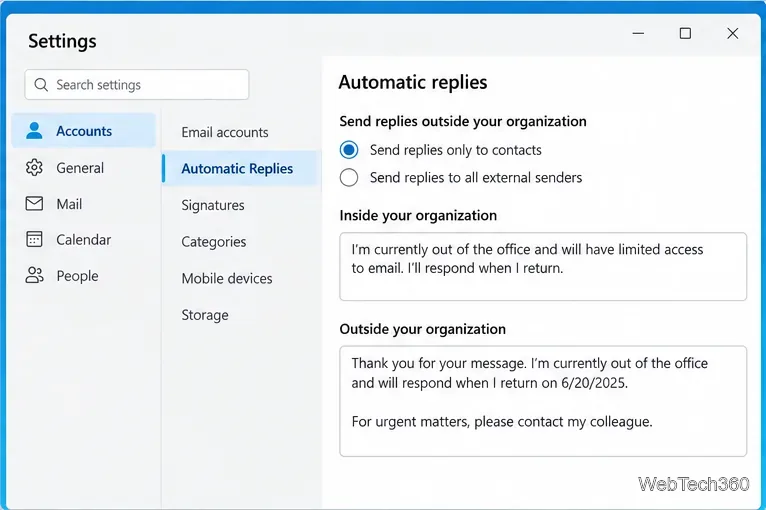Image resolution: width=766 pixels, height=510 pixels.
Task: Click the search magnifier icon
Action: coord(42,85)
